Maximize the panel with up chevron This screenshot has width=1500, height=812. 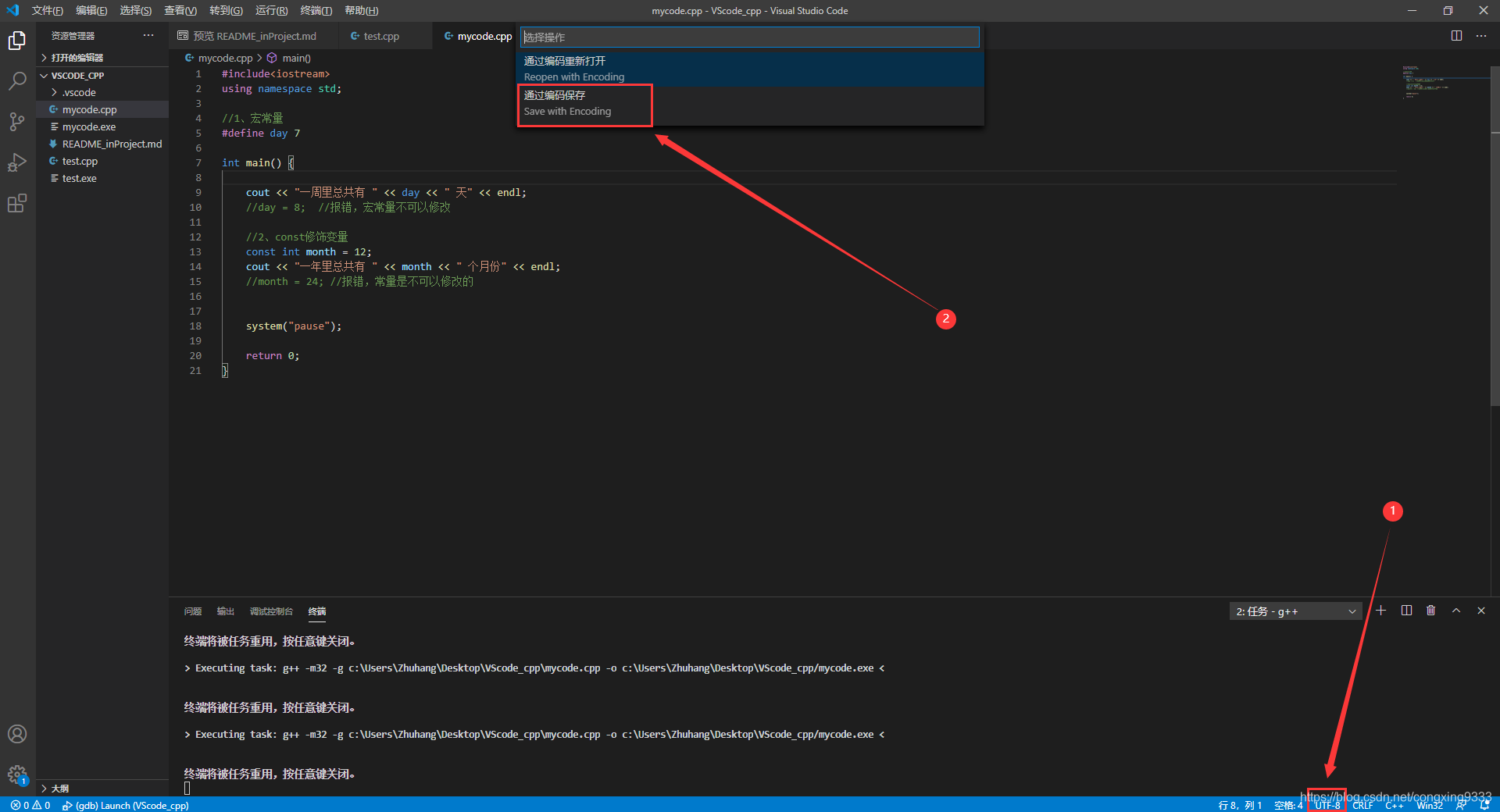point(1456,611)
